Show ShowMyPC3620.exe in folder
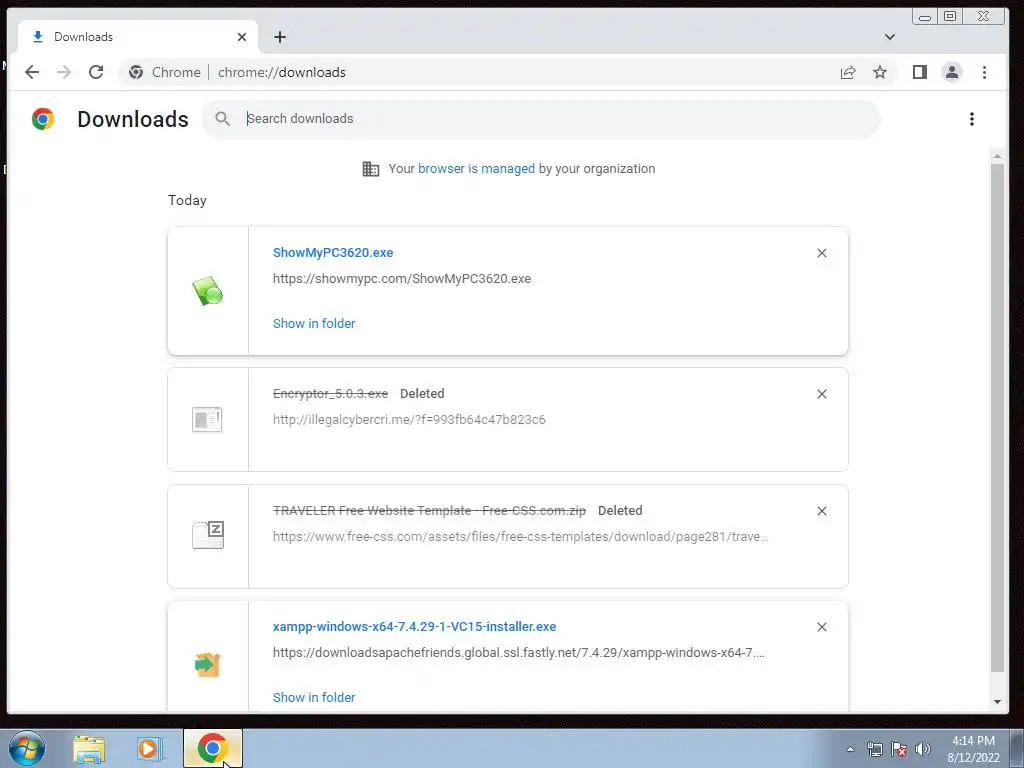 tap(314, 323)
